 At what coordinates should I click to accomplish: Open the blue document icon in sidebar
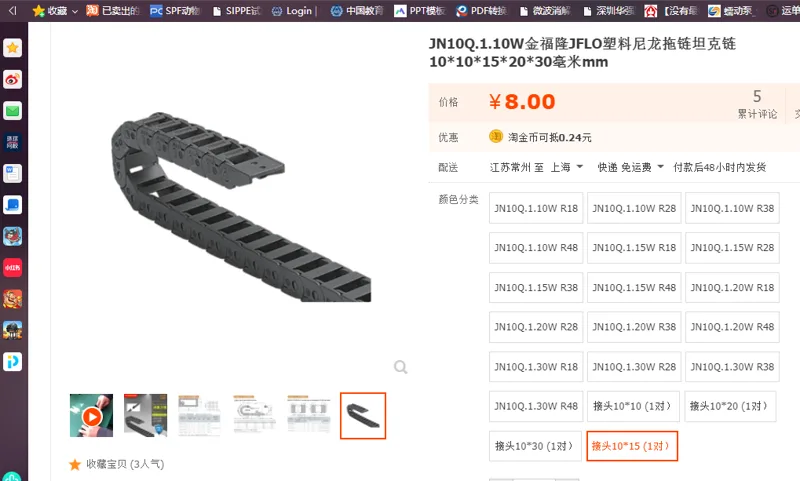pos(12,173)
